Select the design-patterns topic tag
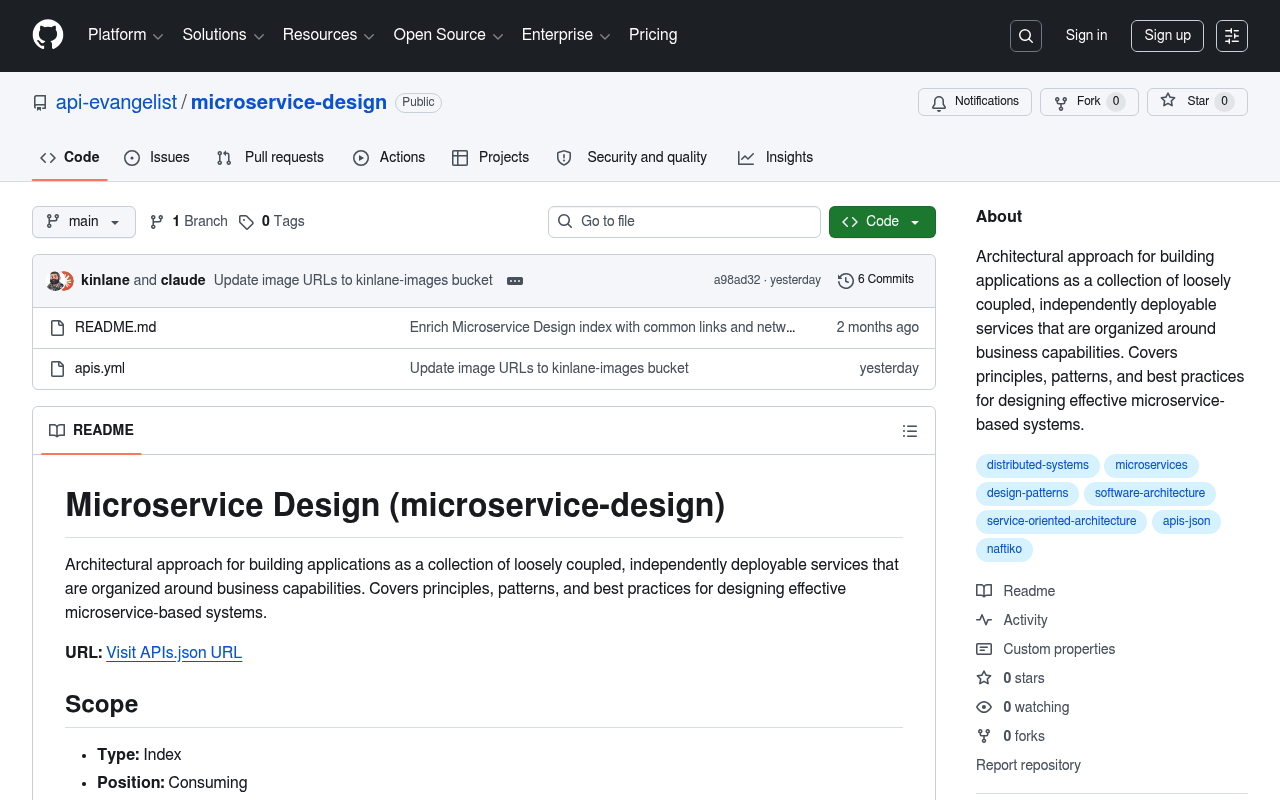 click(x=1027, y=494)
